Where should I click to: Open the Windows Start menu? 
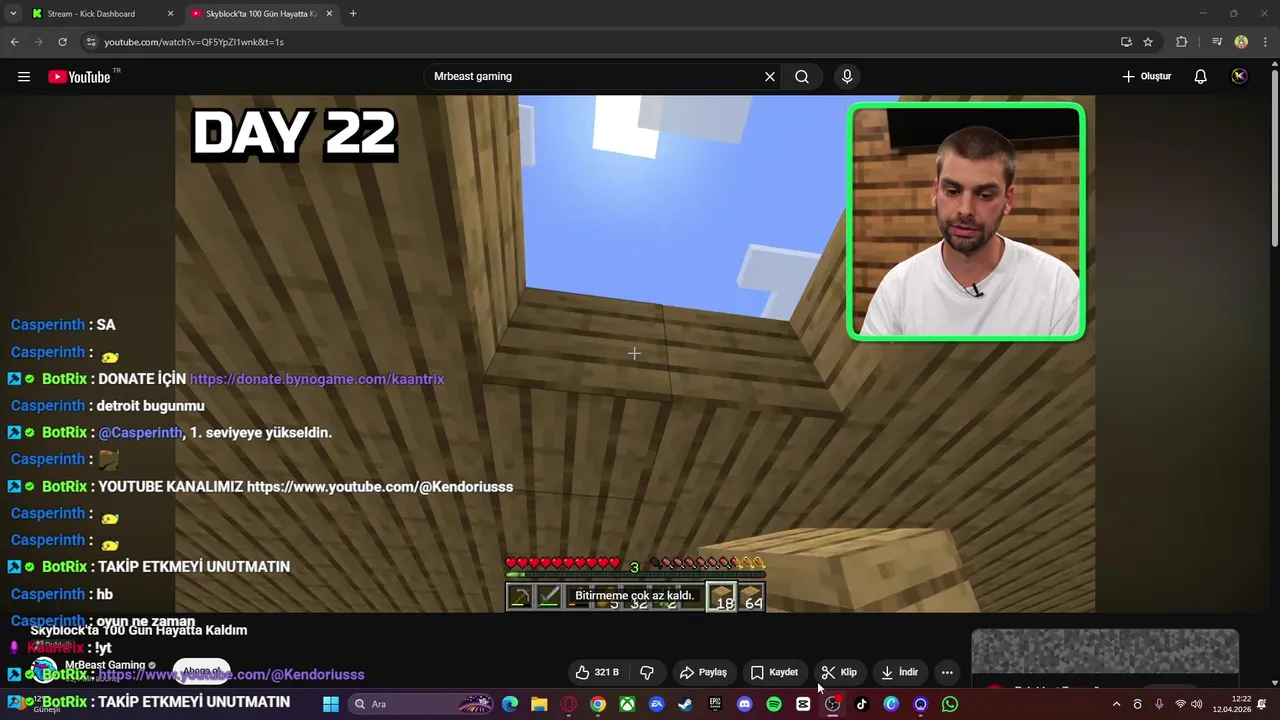pyautogui.click(x=331, y=704)
